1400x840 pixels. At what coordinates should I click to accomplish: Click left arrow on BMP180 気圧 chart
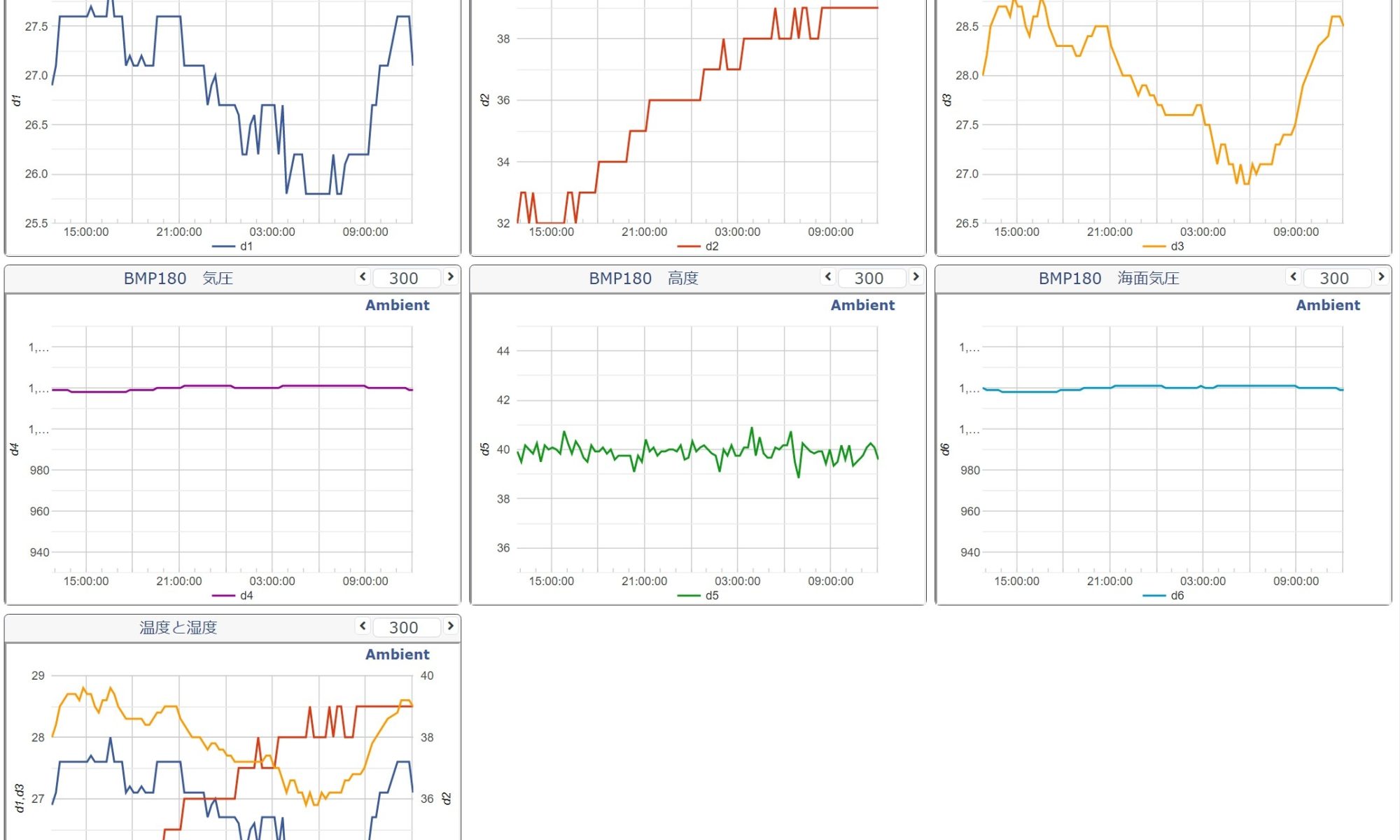(x=363, y=277)
